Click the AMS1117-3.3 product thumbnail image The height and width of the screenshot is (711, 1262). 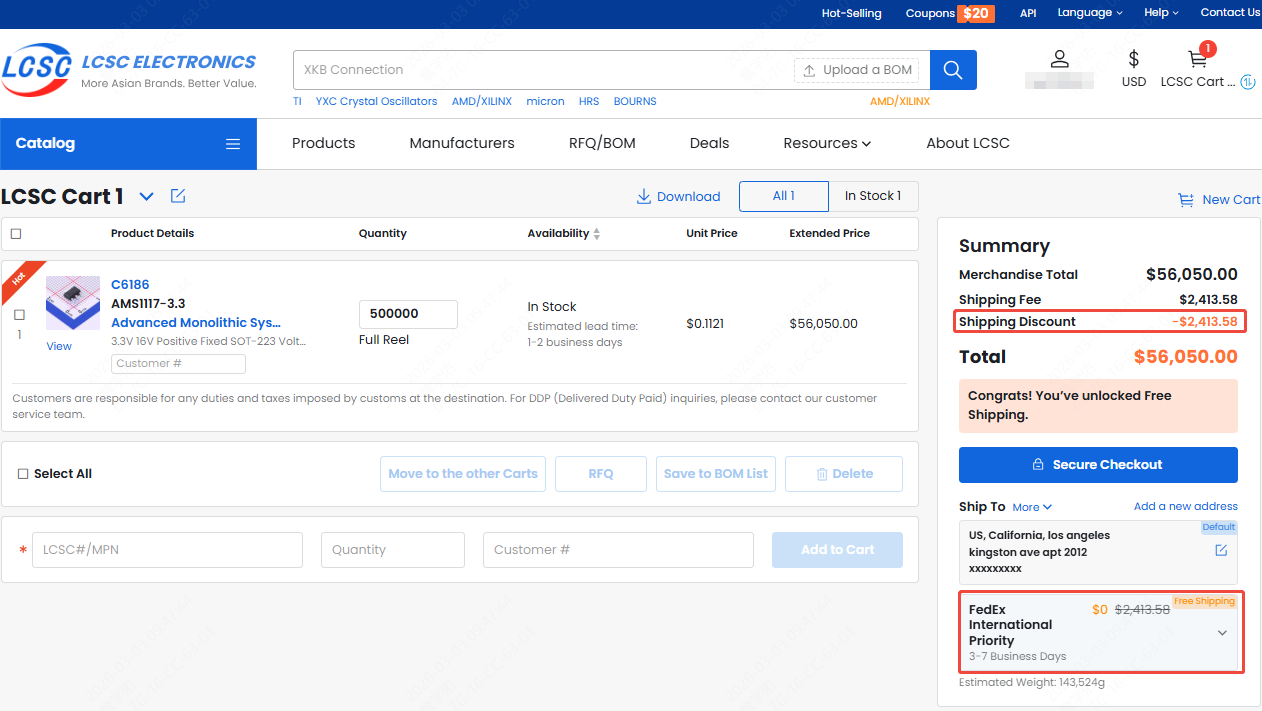coord(73,303)
